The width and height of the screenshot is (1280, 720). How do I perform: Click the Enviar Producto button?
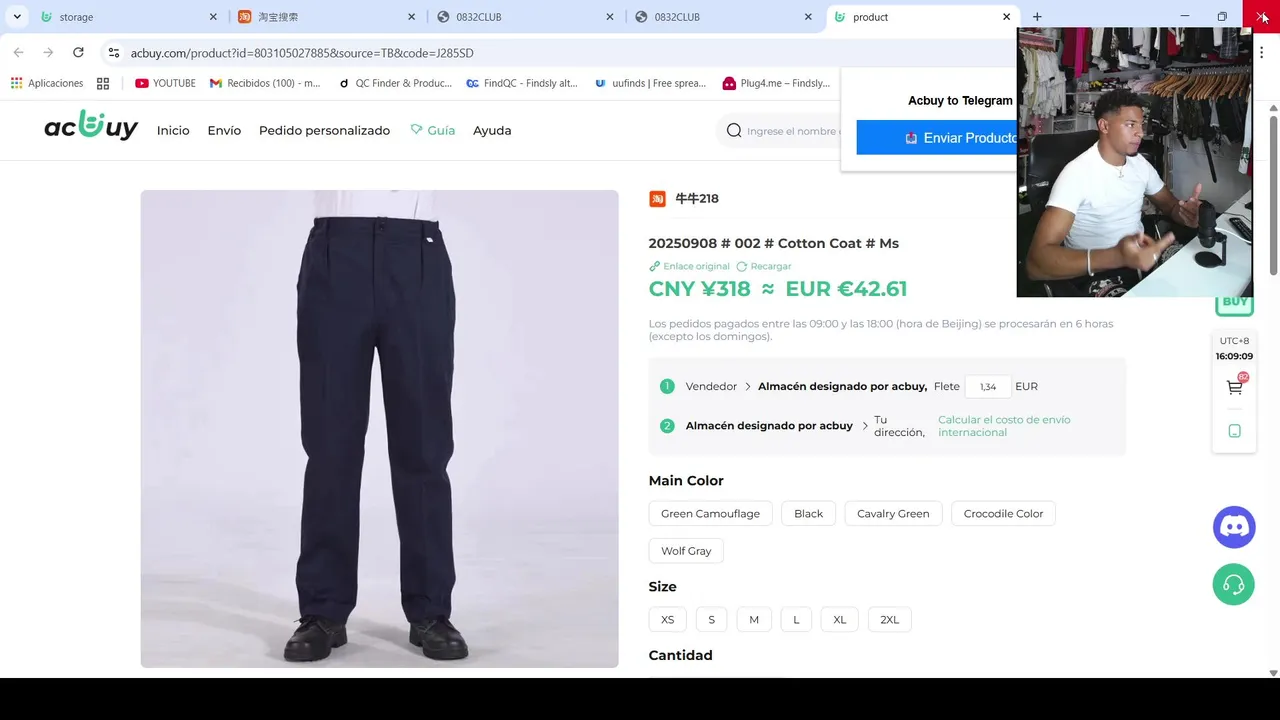[937, 138]
